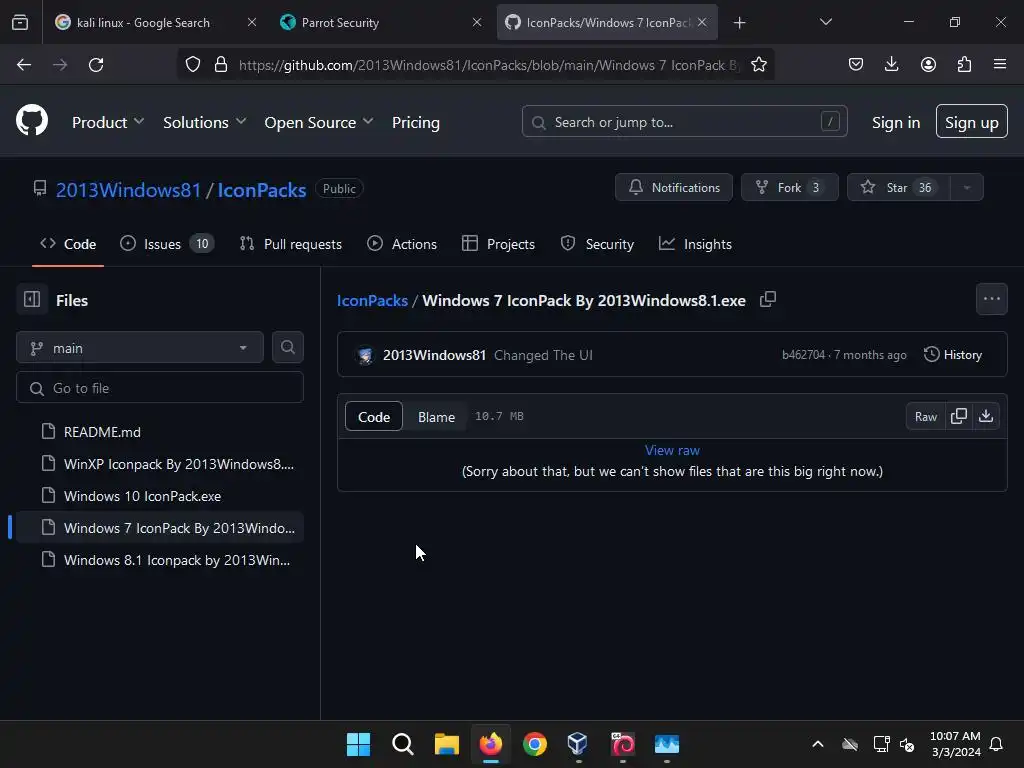Click the Notifications button

point(673,187)
